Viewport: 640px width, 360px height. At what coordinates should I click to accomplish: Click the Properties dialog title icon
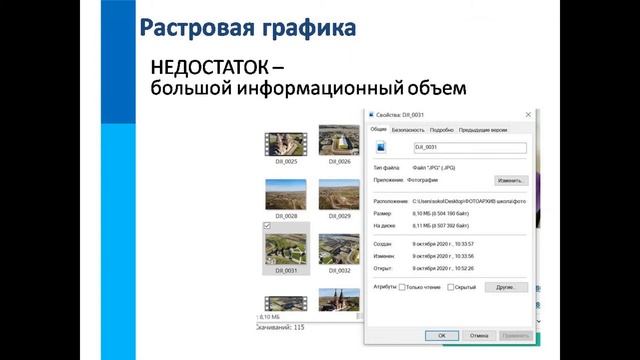371,115
